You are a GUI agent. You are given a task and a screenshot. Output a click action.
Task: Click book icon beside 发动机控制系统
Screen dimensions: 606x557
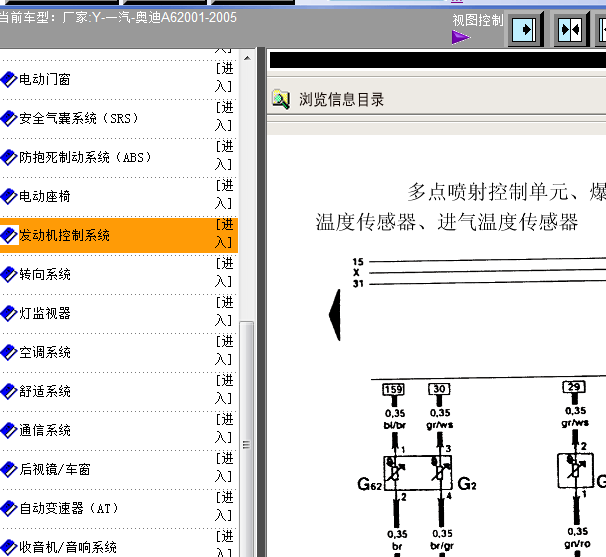(x=9, y=235)
